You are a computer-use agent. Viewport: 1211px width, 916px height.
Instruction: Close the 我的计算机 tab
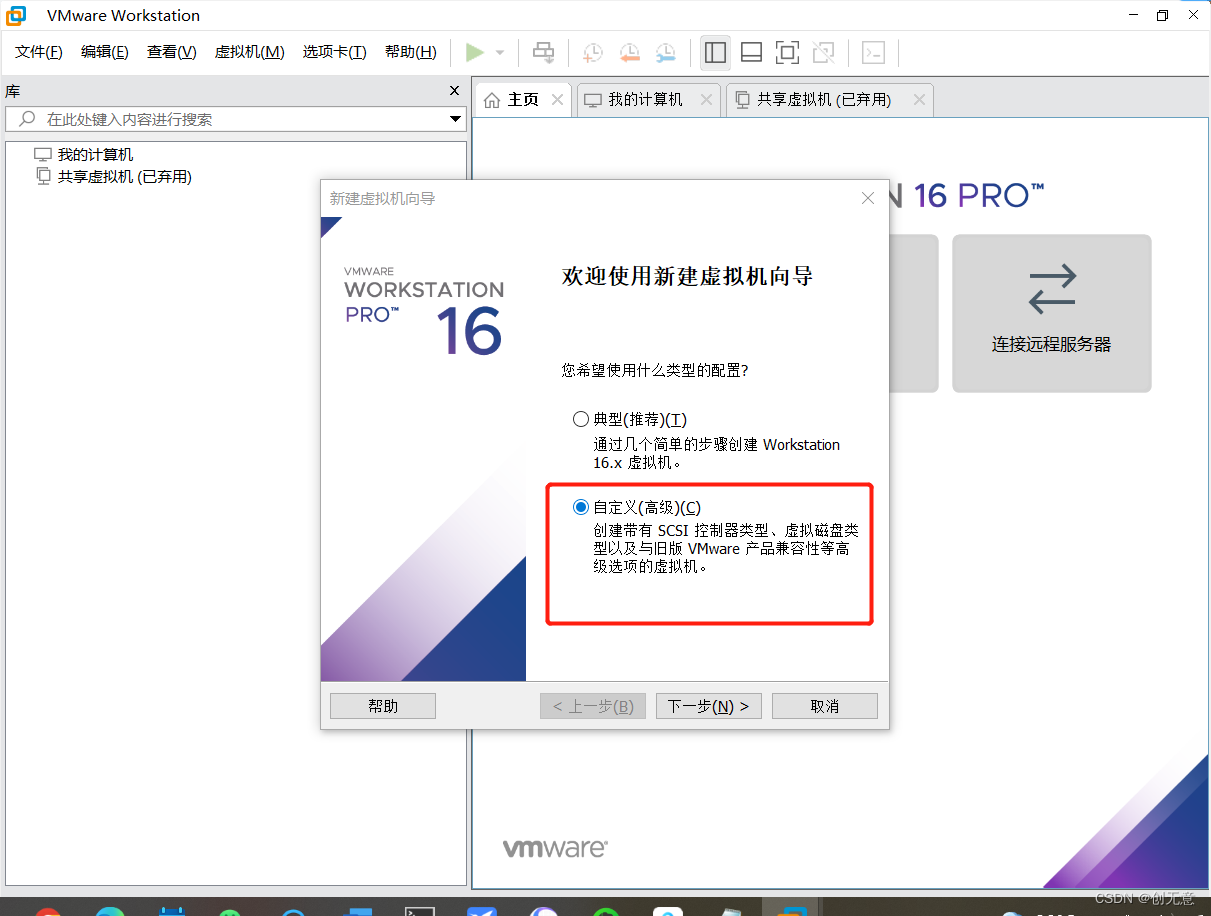pos(707,100)
